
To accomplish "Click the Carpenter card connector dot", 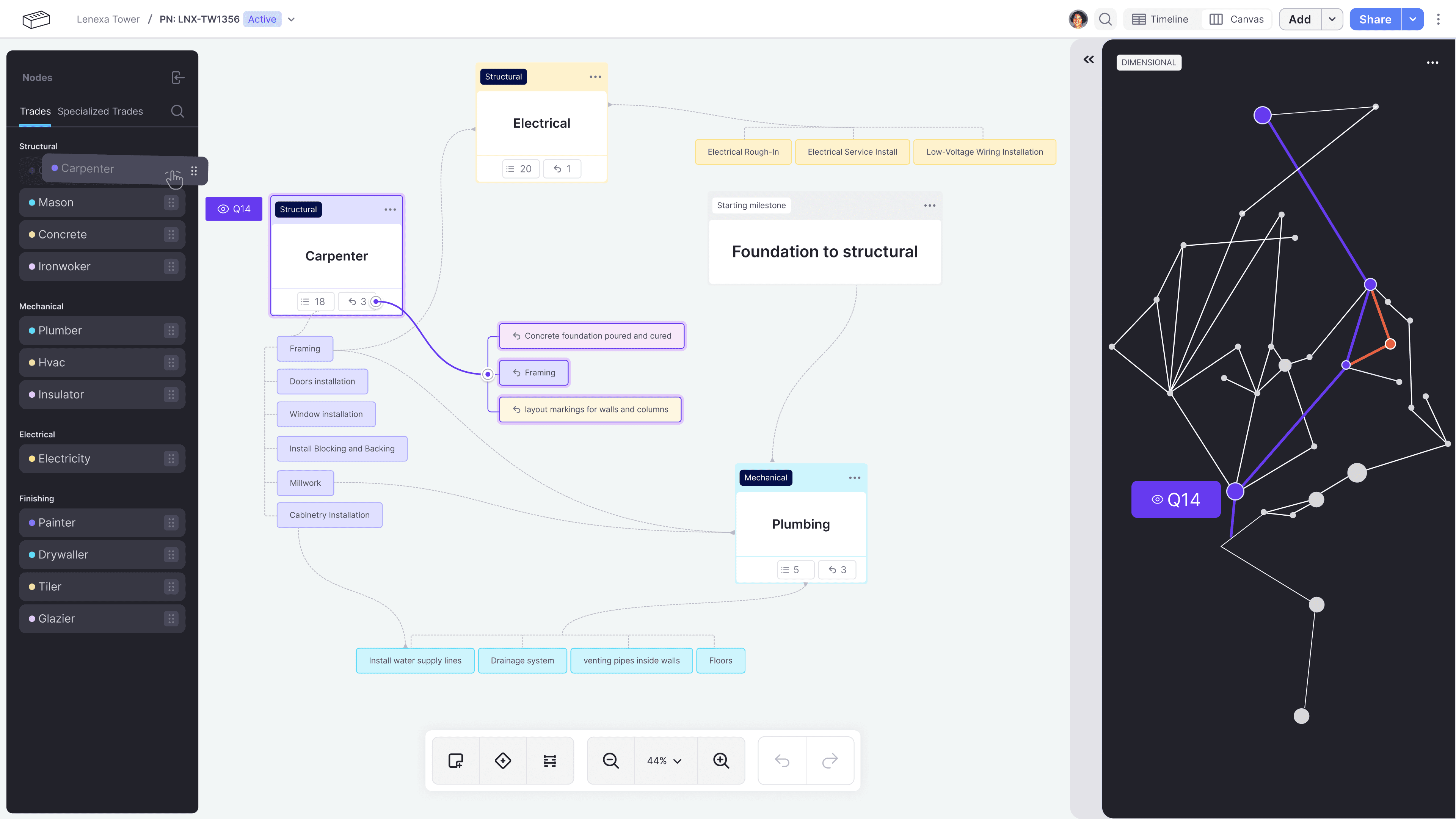I will pos(376,302).
